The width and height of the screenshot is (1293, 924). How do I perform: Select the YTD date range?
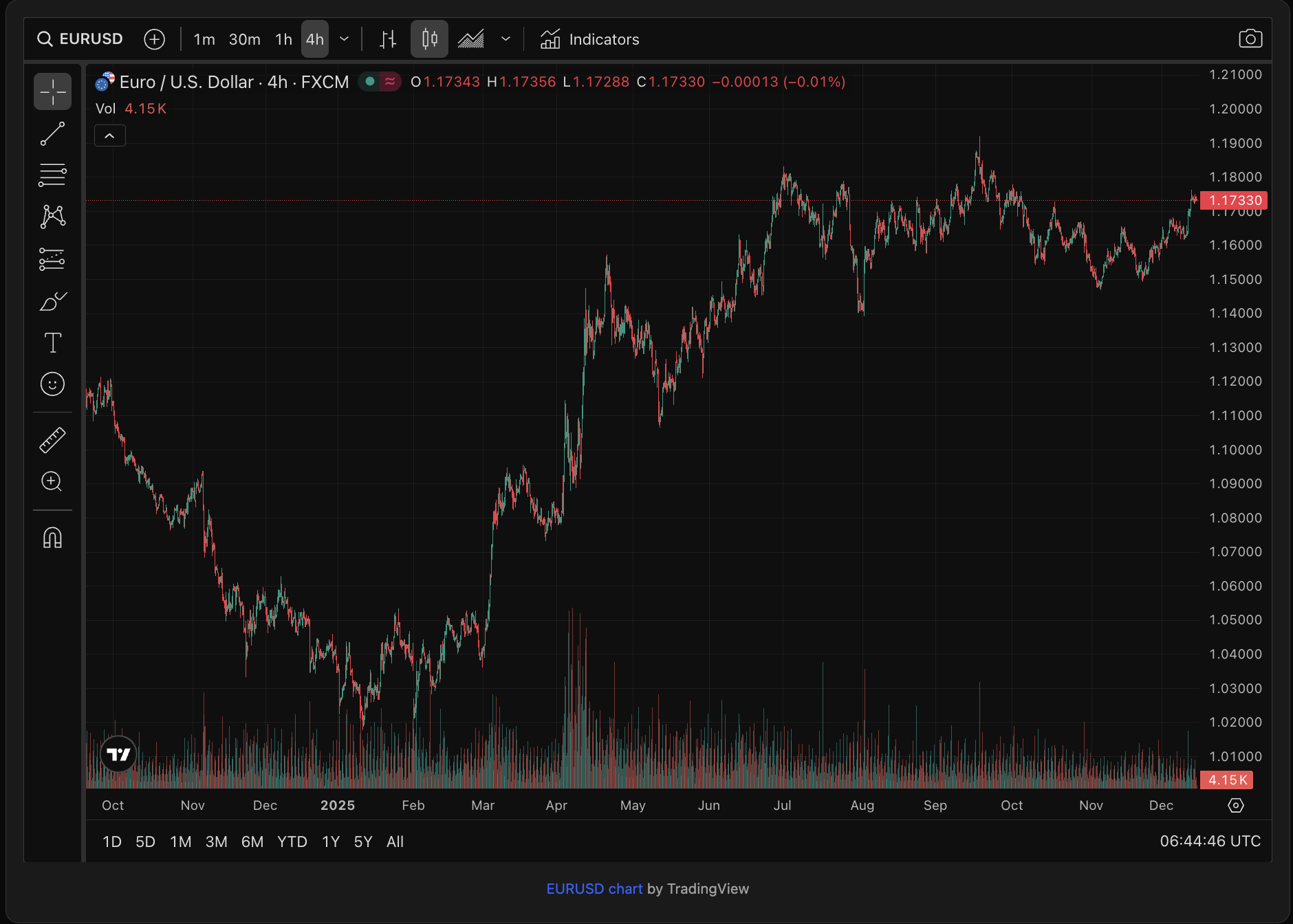coord(292,841)
